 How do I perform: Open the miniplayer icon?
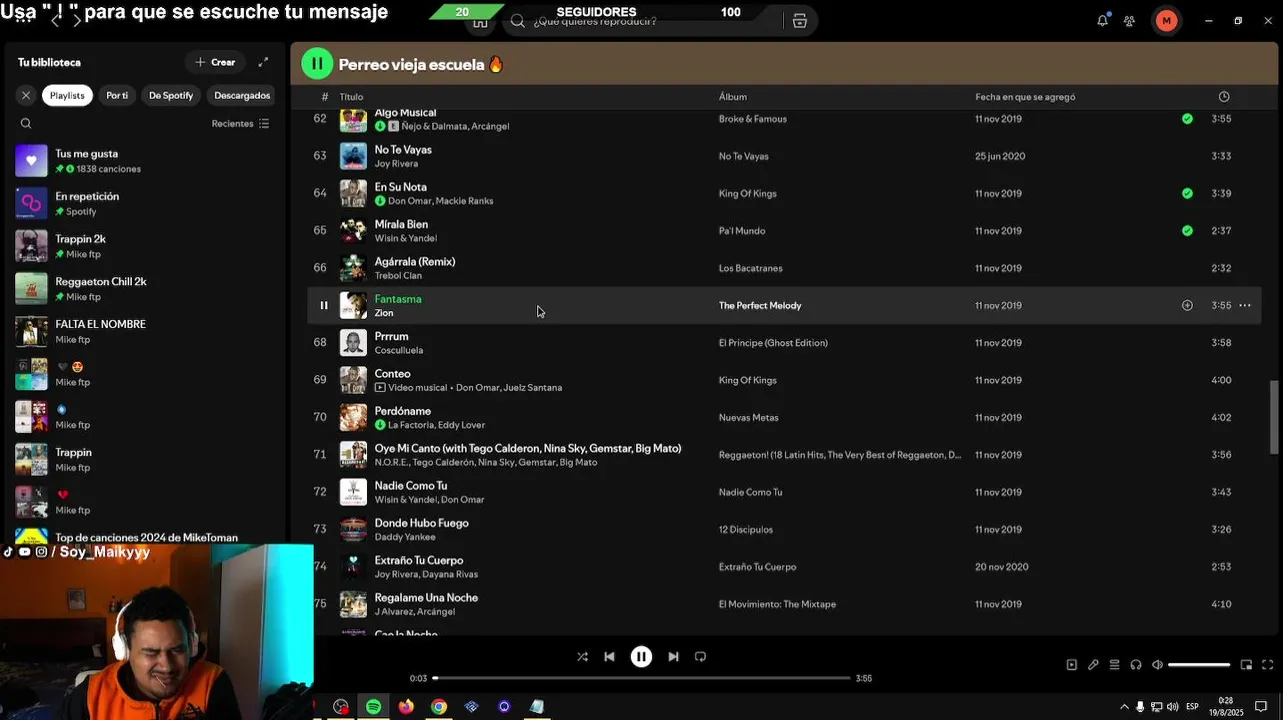point(1246,665)
